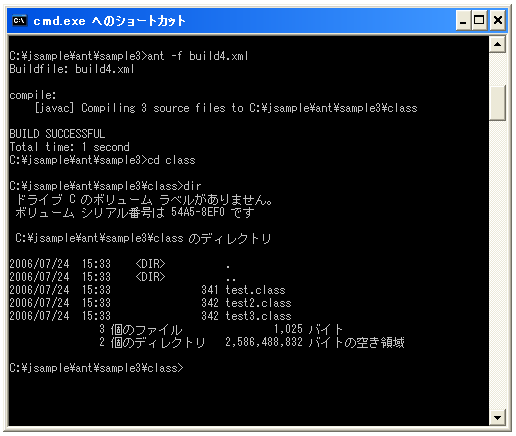The width and height of the screenshot is (516, 436).
Task: Click the test.class file name
Action: [255, 290]
